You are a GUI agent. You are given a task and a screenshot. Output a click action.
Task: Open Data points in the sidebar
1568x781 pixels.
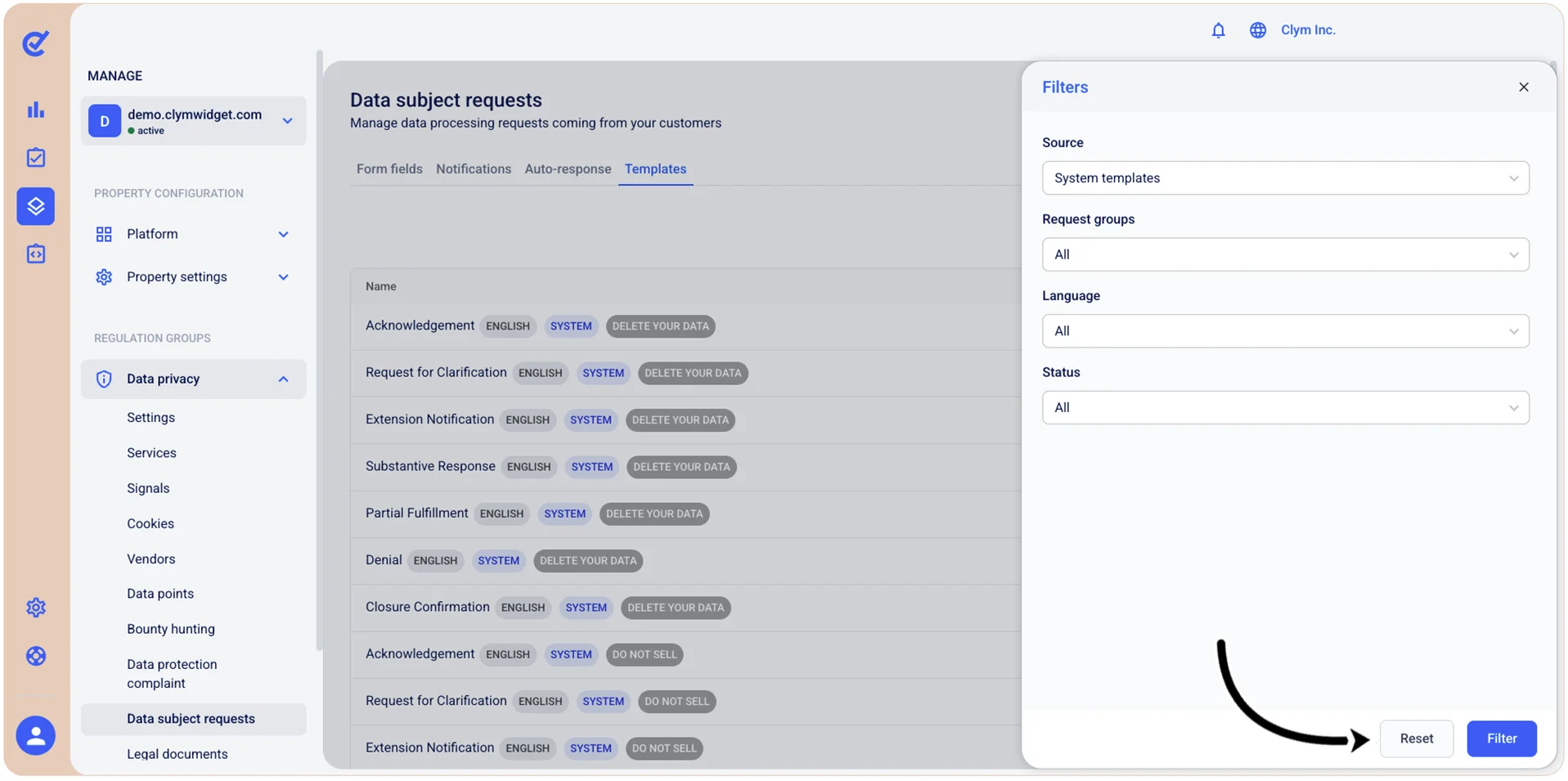click(x=160, y=594)
